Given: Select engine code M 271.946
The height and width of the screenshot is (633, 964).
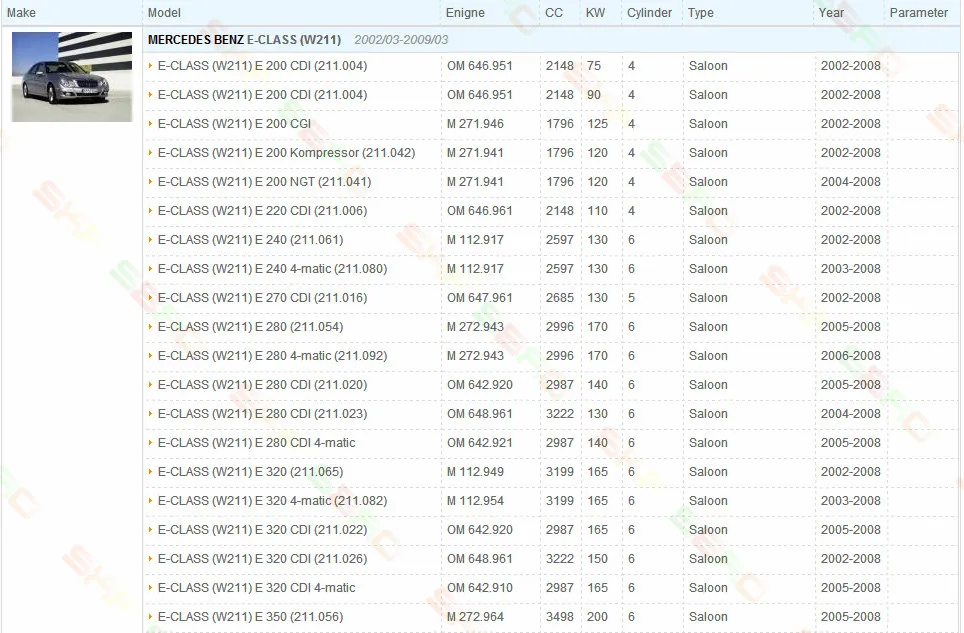Looking at the screenshot, I should coord(475,124).
